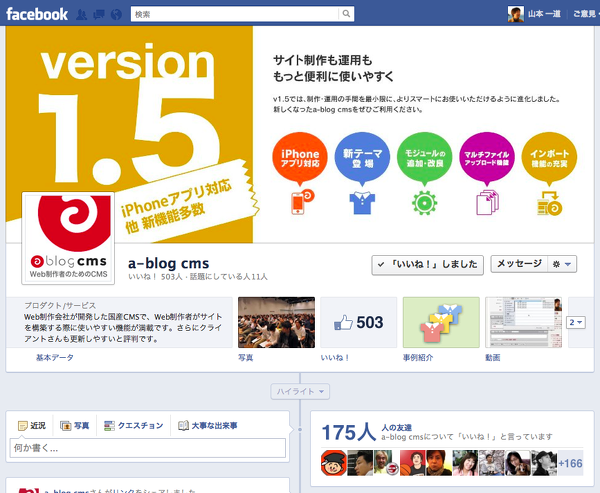Open the 写真 photo thumbnail
600x493 pixels.
276,322
